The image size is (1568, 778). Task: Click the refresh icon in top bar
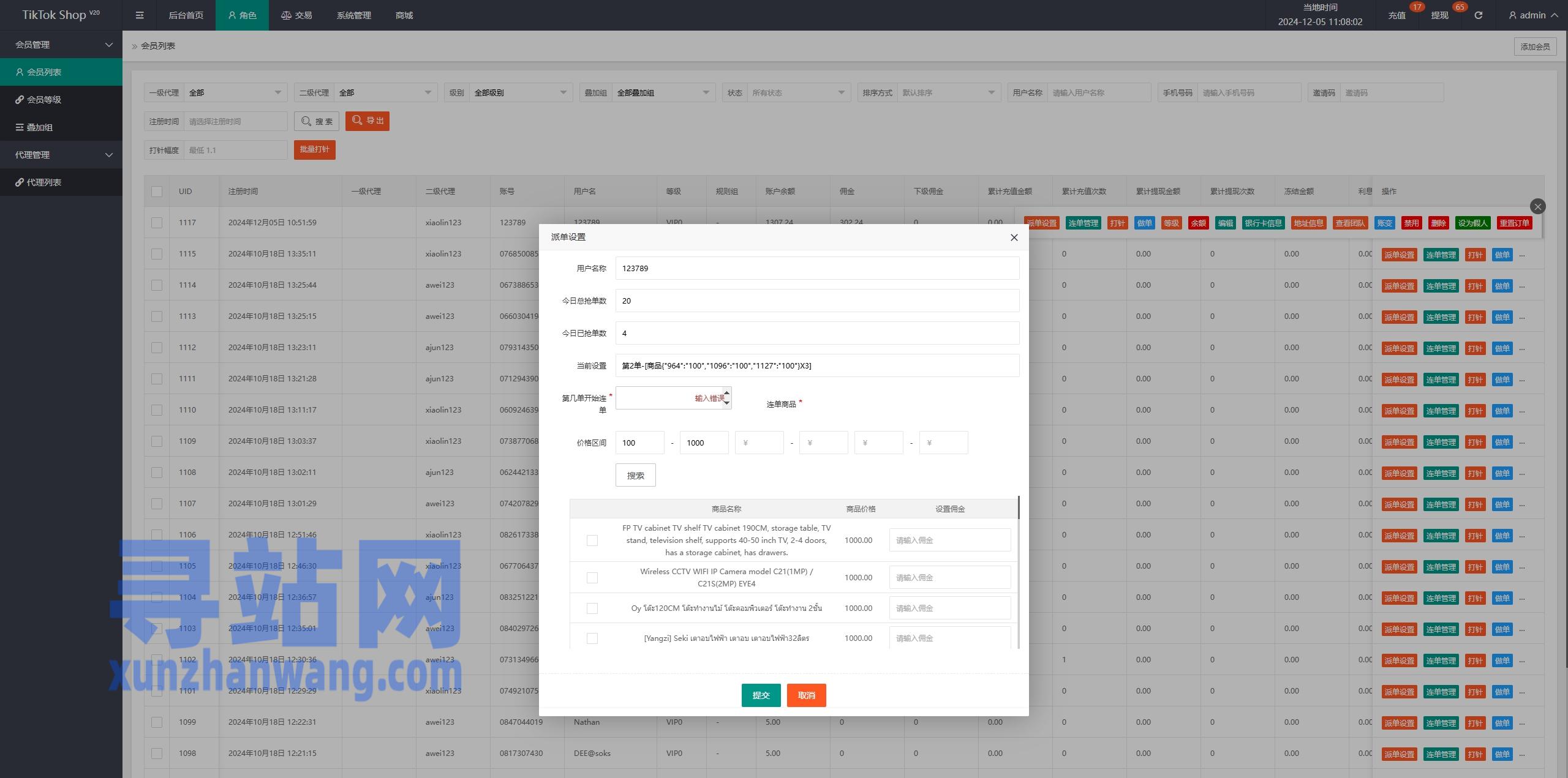pyautogui.click(x=1478, y=15)
